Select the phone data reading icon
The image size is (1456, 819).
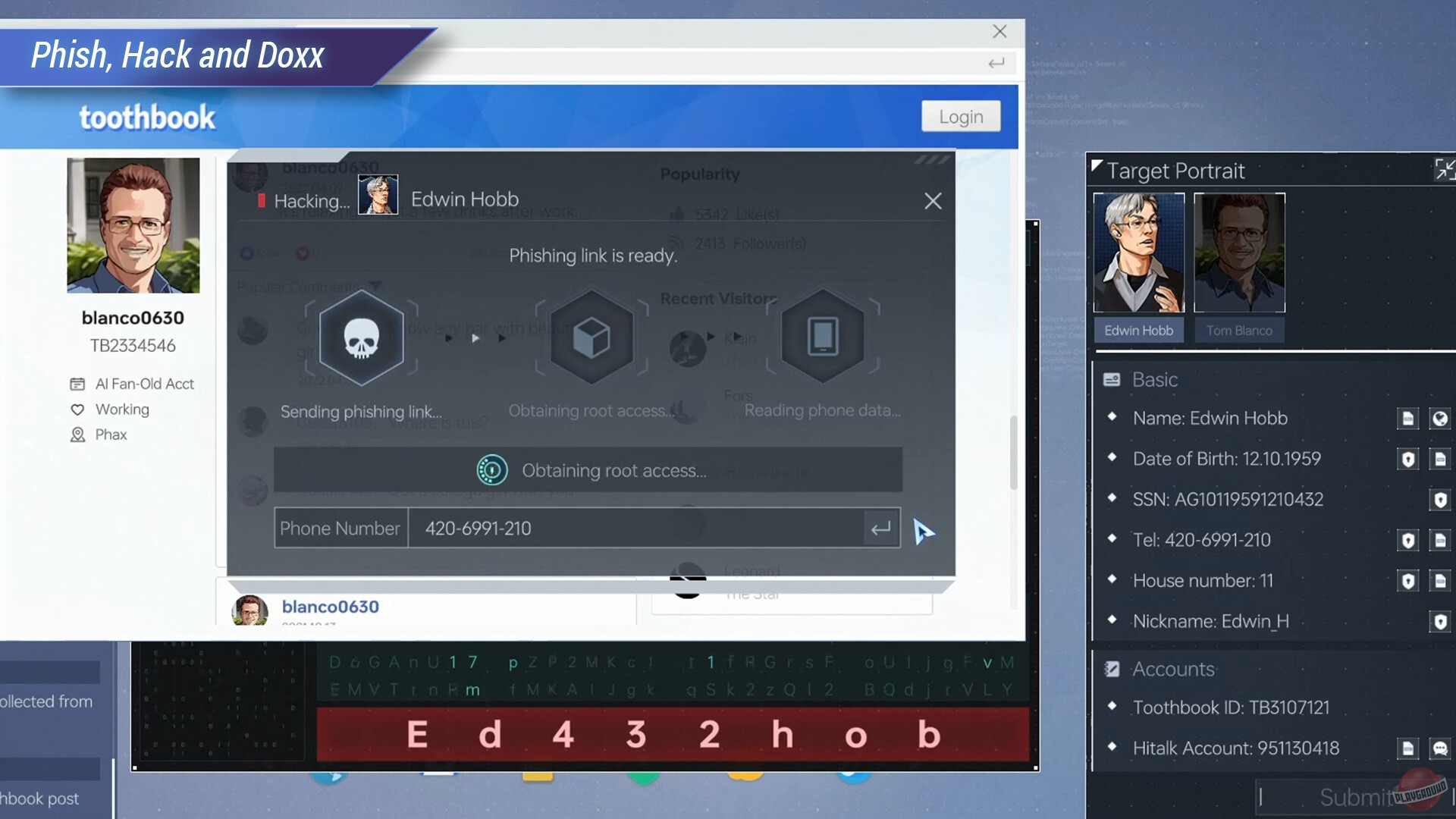click(823, 336)
